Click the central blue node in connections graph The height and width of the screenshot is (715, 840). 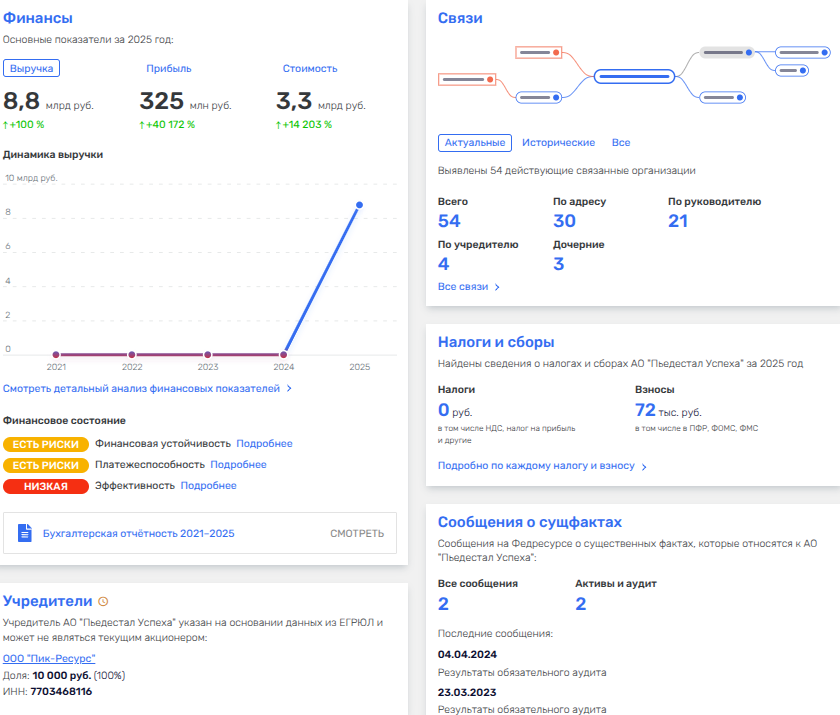click(634, 76)
